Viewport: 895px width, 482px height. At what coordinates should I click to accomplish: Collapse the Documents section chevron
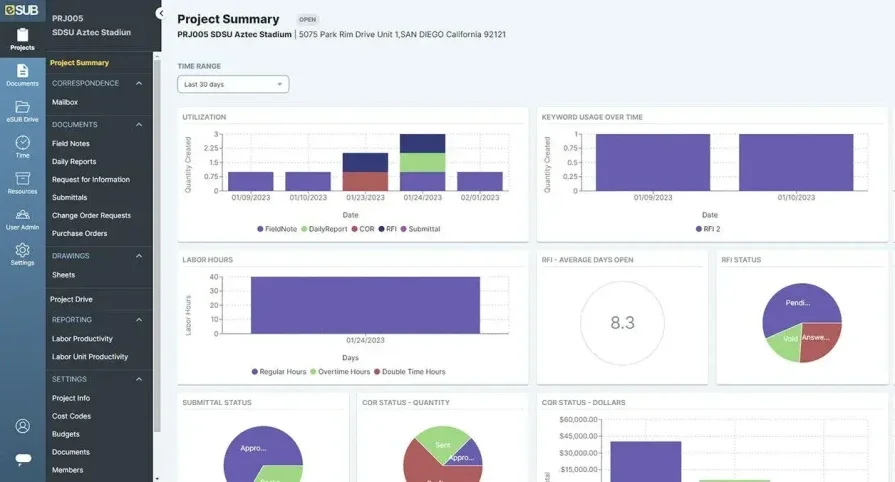point(139,124)
